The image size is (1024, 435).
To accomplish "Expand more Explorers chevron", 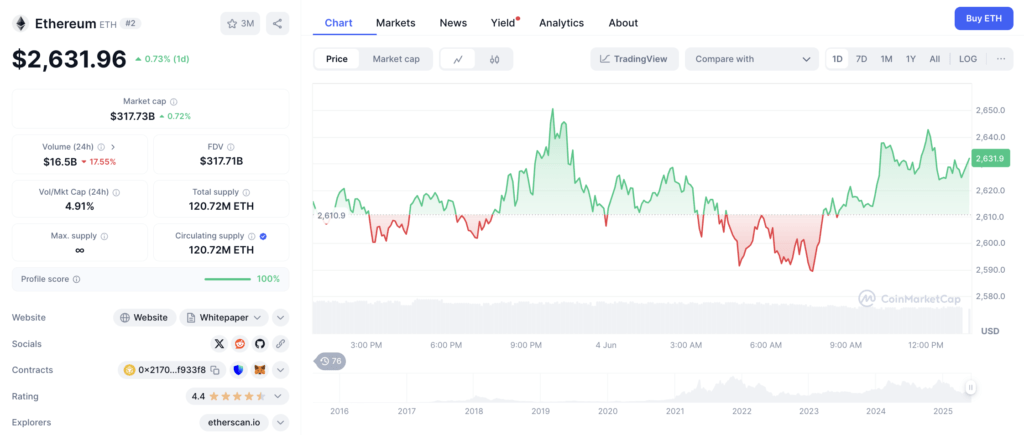I will tap(280, 423).
